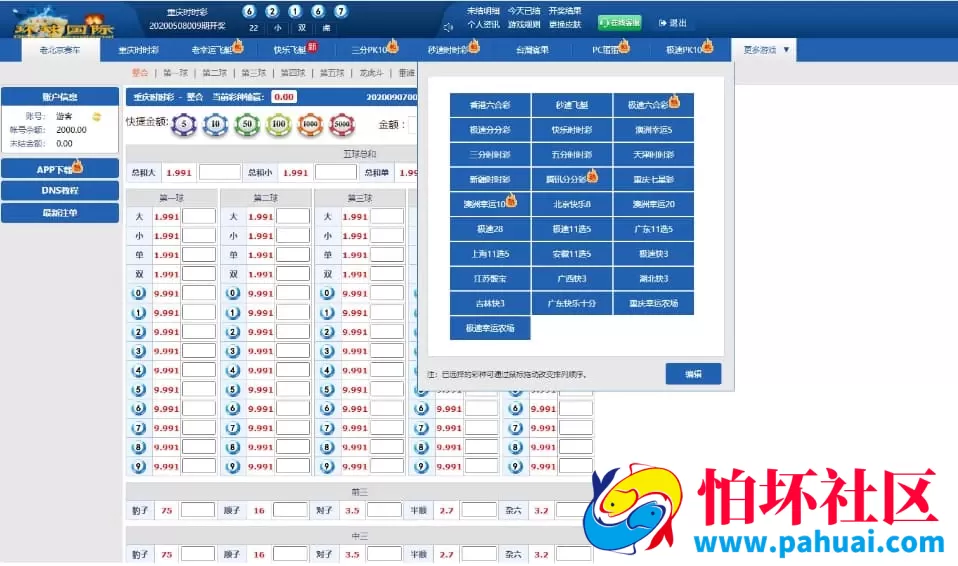Click ball 9 icon in 第三球 column
This screenshot has height=566, width=958.
tap(327, 466)
